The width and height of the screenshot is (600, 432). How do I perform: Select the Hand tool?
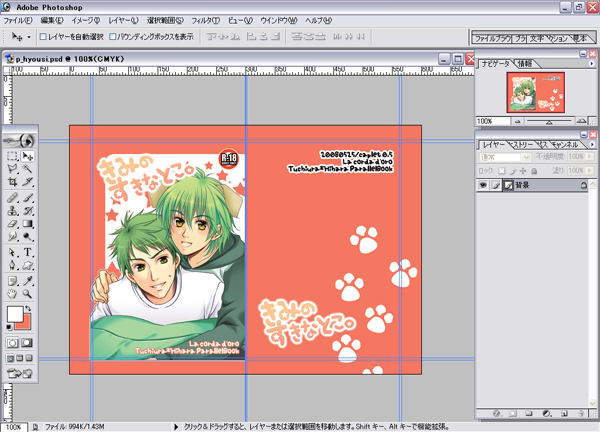tap(13, 294)
